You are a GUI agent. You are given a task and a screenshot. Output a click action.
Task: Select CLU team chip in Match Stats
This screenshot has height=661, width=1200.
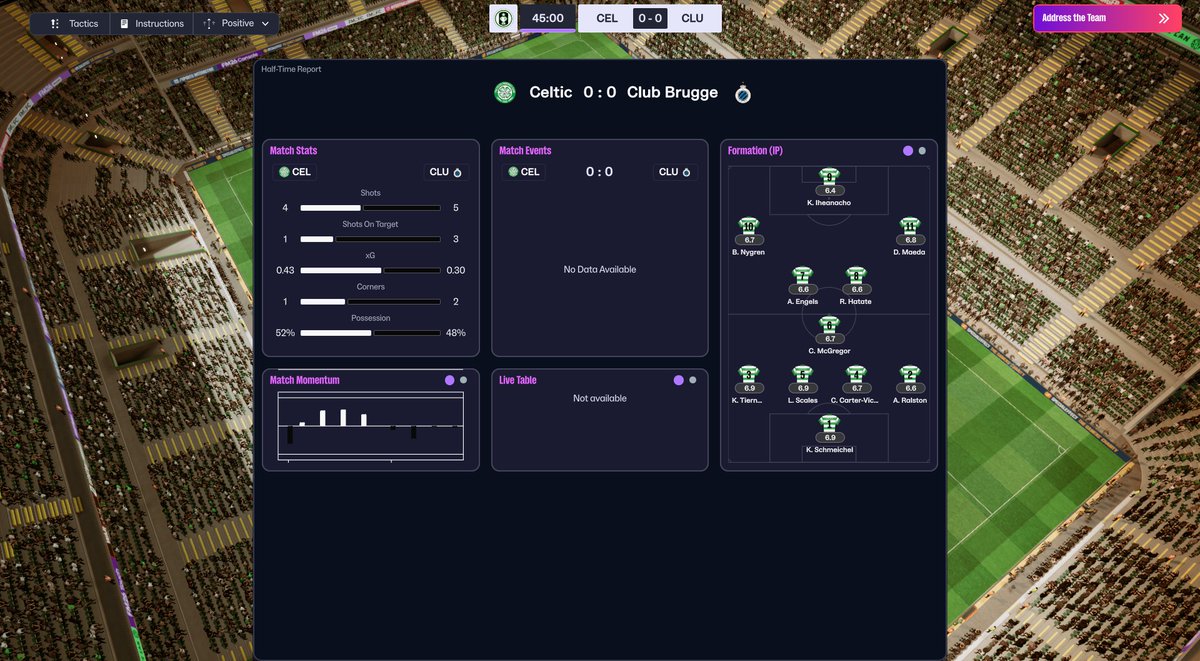(446, 172)
